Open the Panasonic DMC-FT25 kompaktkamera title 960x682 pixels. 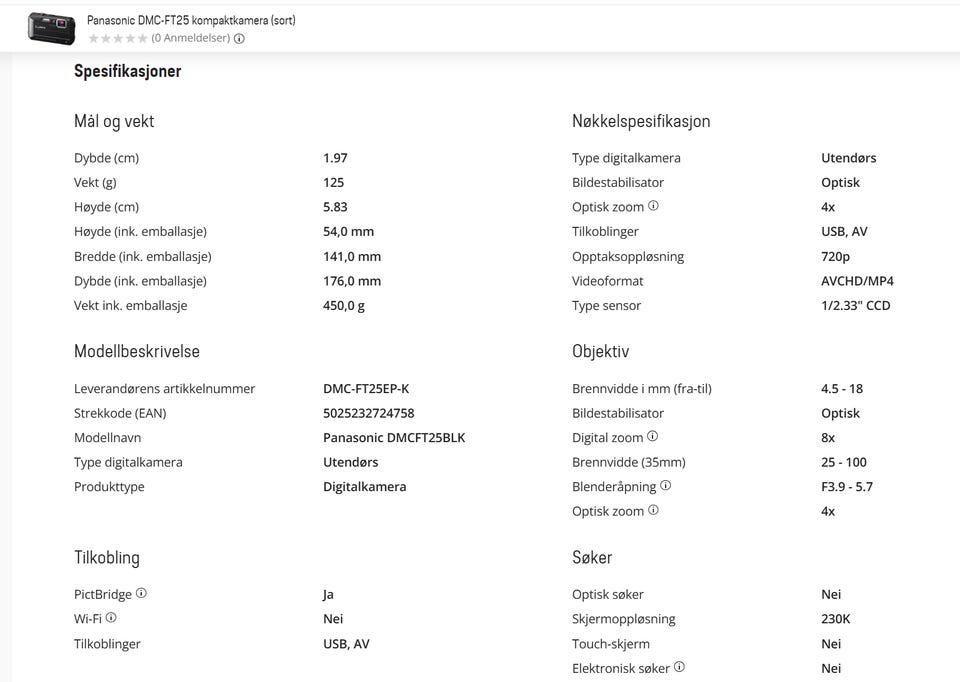191,20
